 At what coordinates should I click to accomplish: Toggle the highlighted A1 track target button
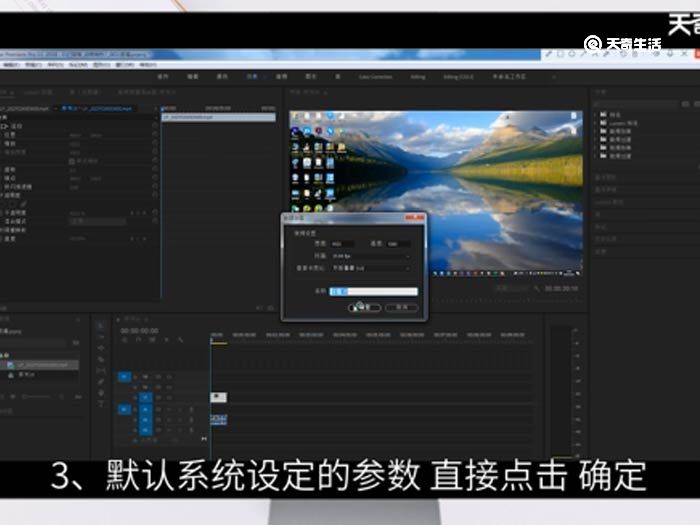[145, 409]
